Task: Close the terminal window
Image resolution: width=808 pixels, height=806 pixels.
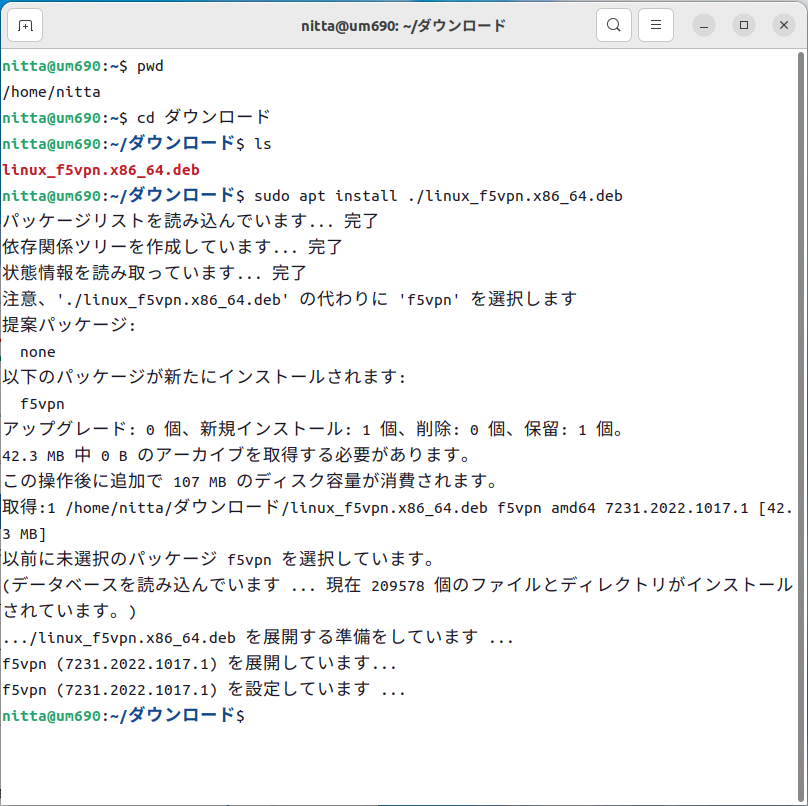Action: click(779, 25)
